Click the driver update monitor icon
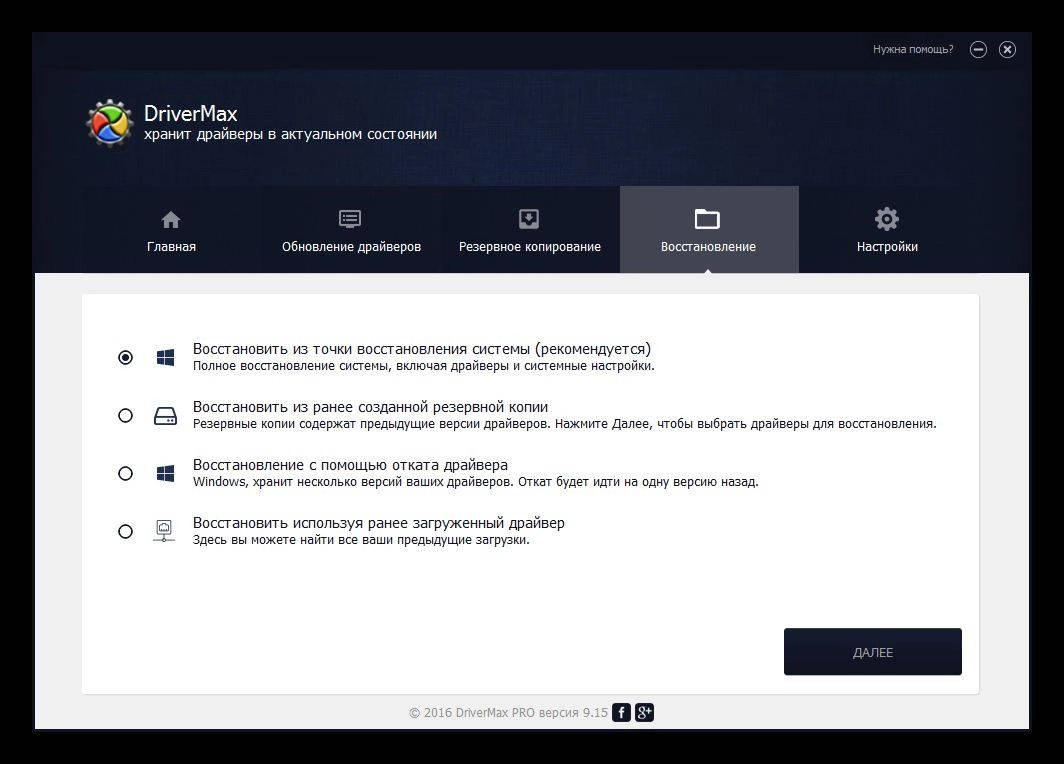The image size is (1064, 764). pos(350,219)
